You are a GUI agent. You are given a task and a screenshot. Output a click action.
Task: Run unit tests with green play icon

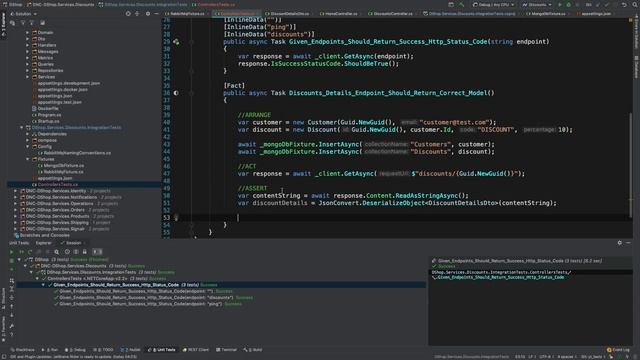[x=11, y=252]
